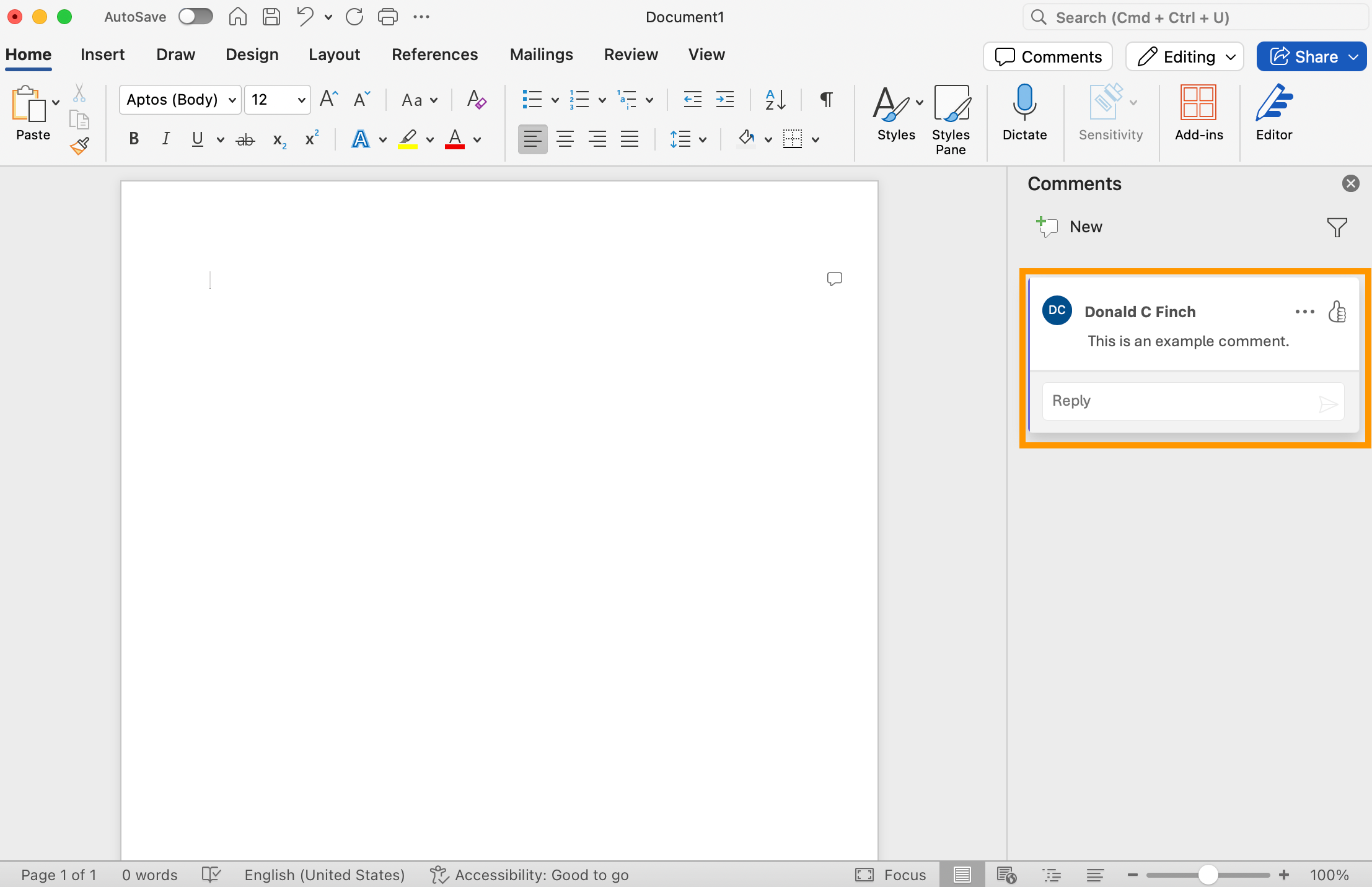Click the Clear Formatting icon

pos(476,99)
